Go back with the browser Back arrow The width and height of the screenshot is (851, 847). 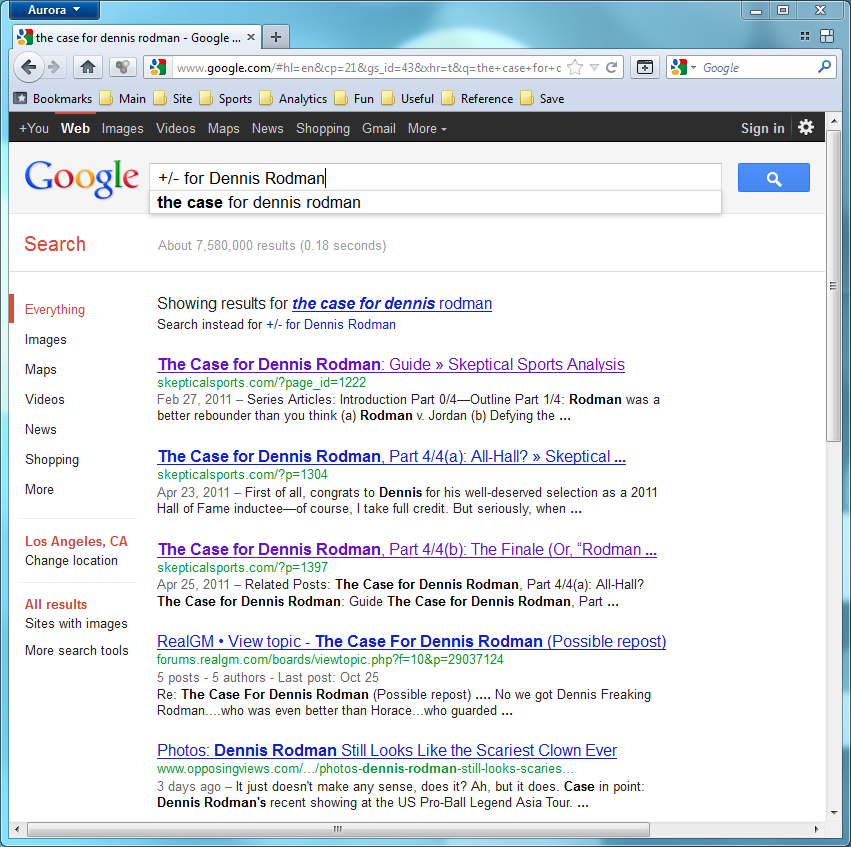pyautogui.click(x=28, y=67)
